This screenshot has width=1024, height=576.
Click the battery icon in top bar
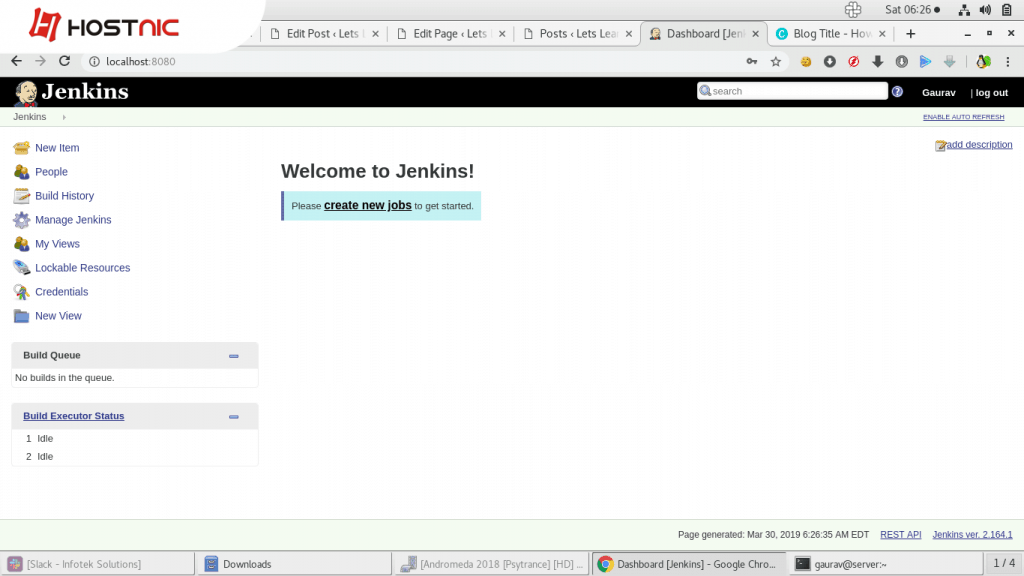(x=1007, y=10)
